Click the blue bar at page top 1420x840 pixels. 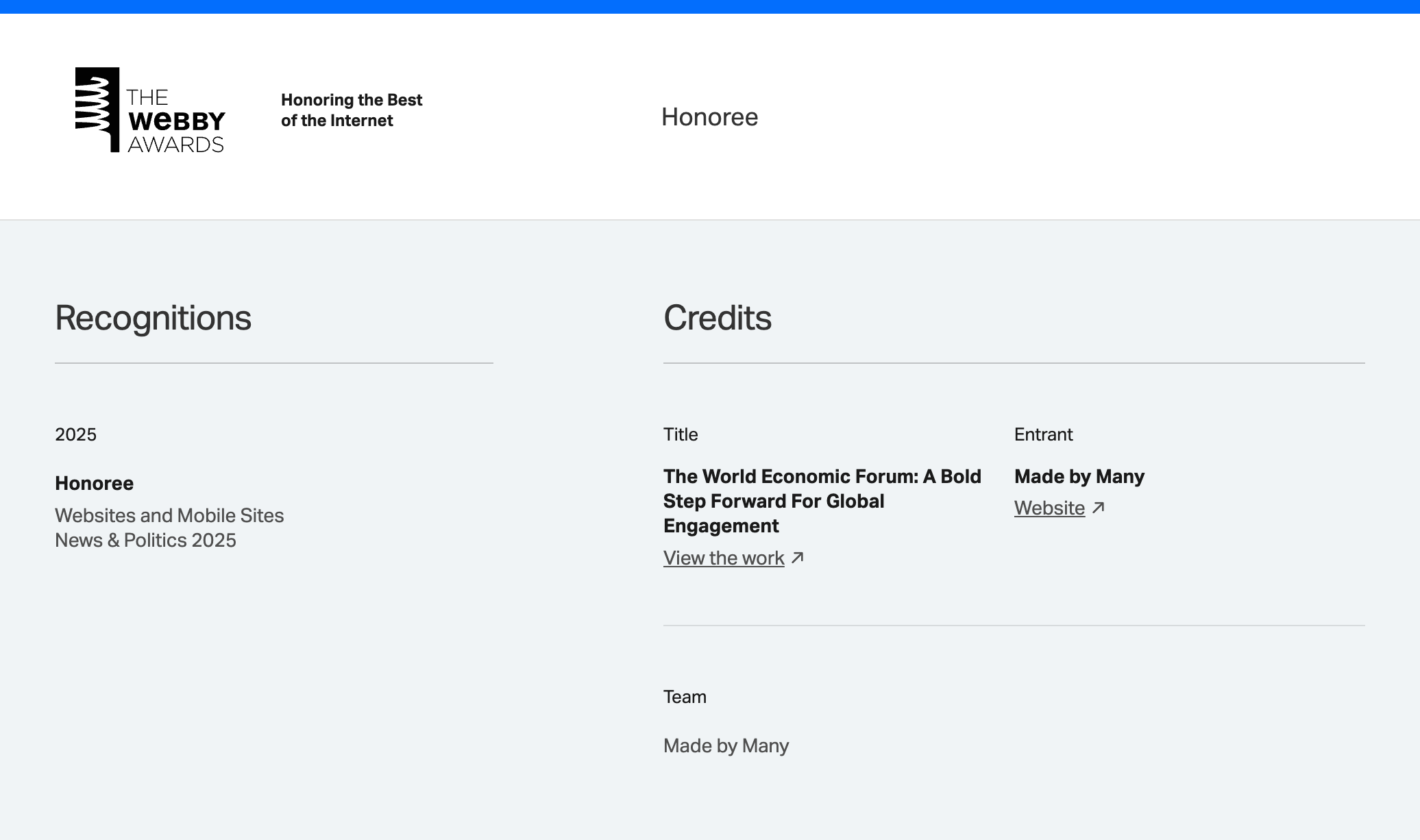click(710, 6)
